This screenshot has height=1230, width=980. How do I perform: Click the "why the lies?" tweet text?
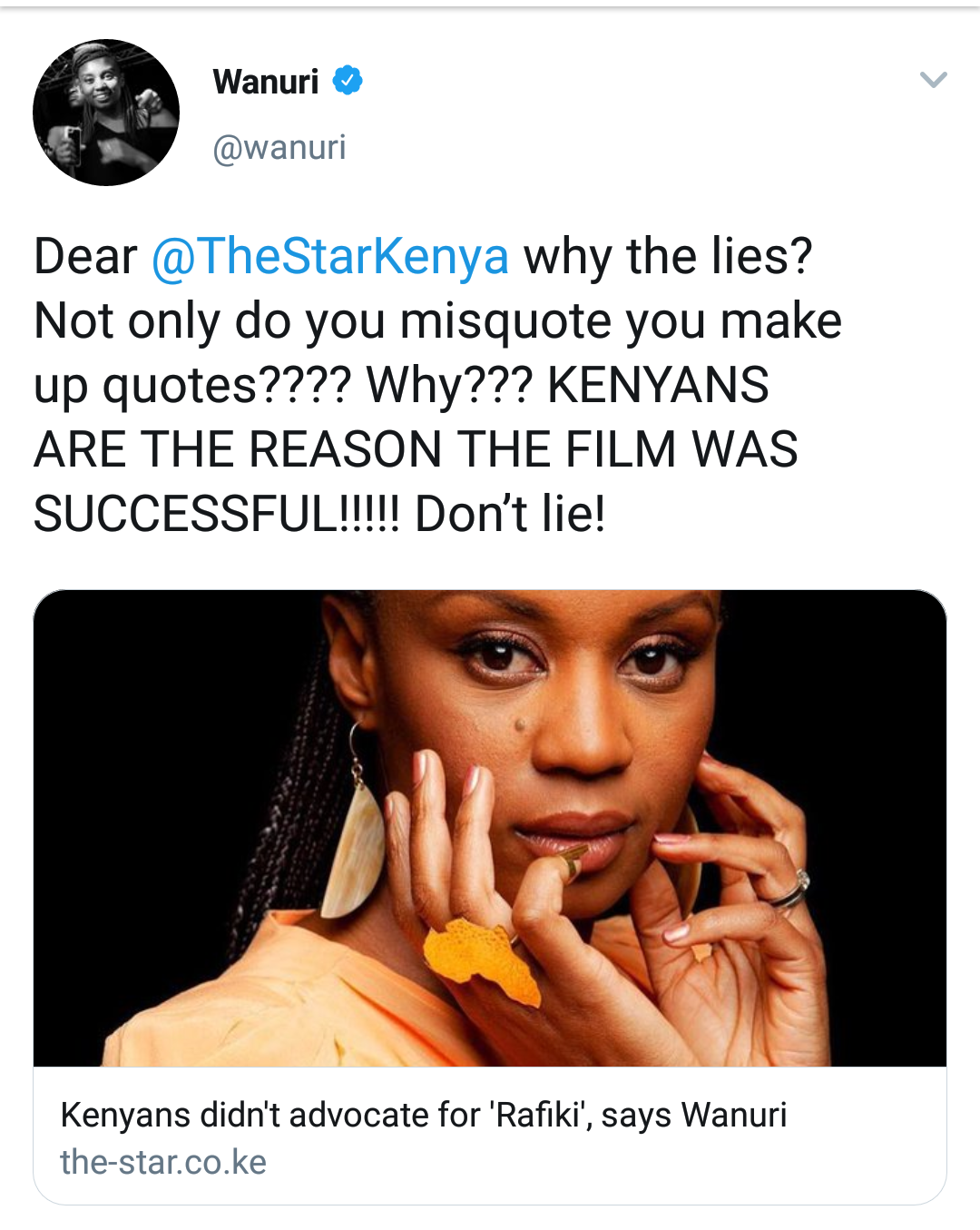[668, 256]
